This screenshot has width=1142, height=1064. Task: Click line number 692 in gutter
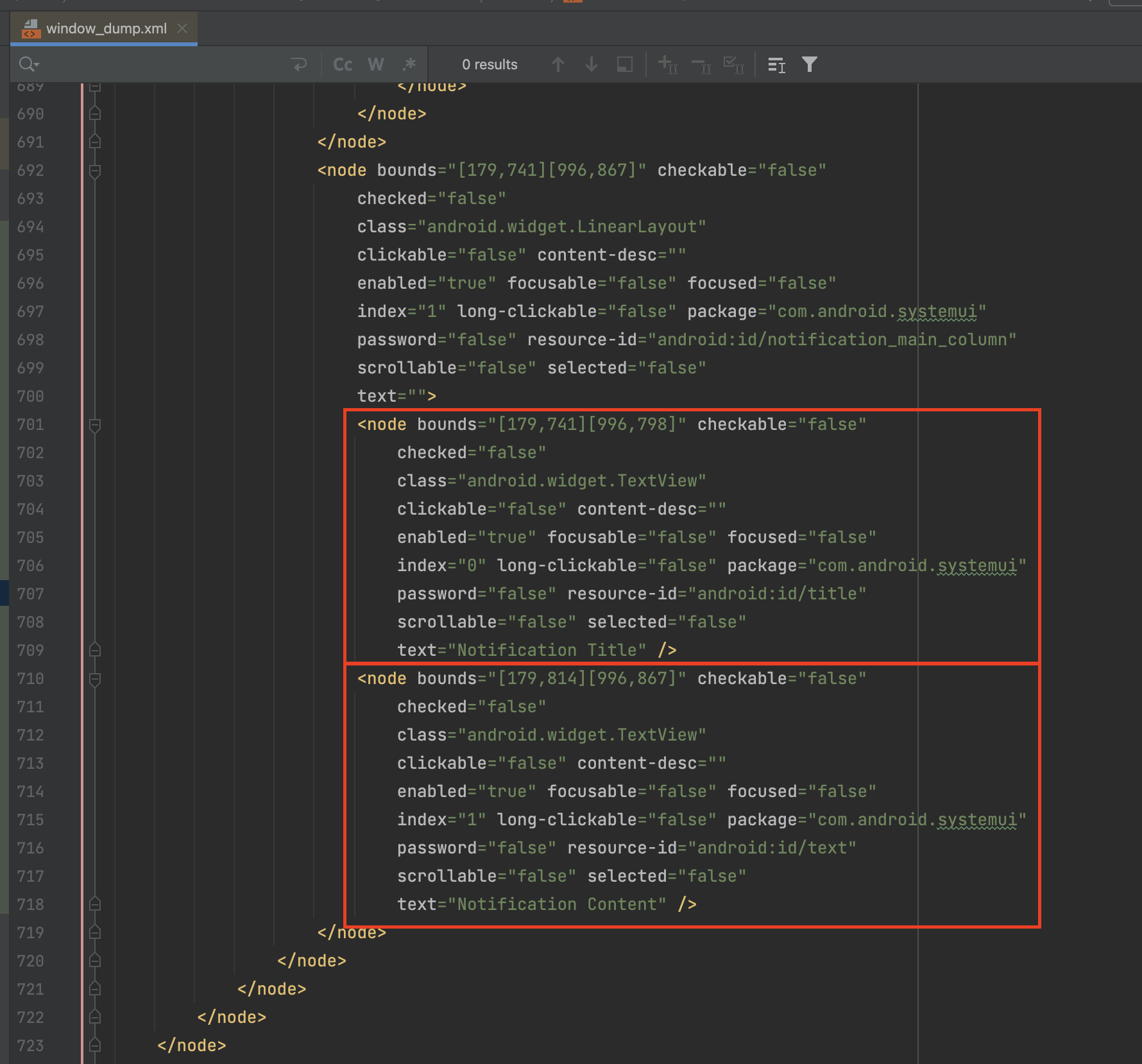pyautogui.click(x=30, y=170)
